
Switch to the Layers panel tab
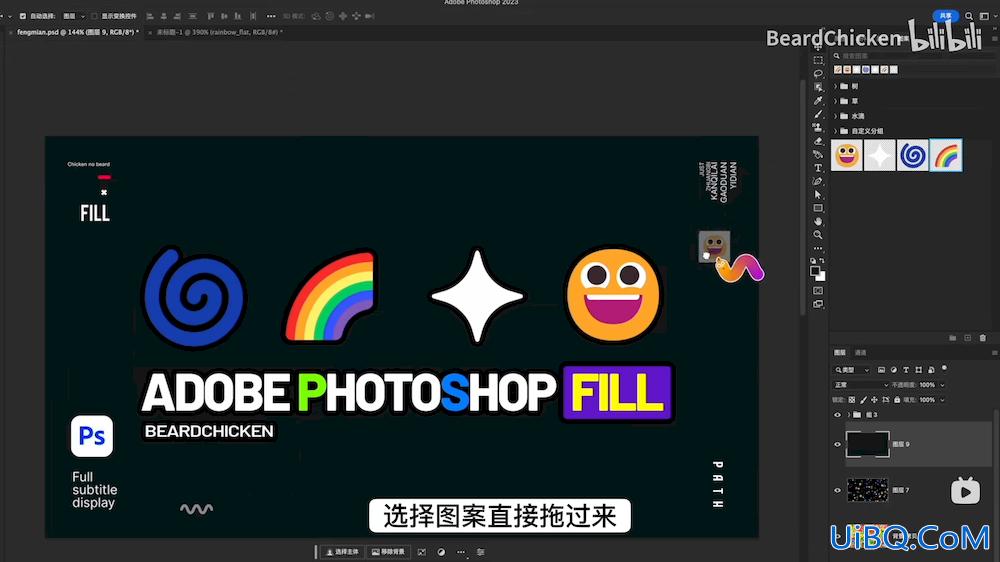pos(840,353)
